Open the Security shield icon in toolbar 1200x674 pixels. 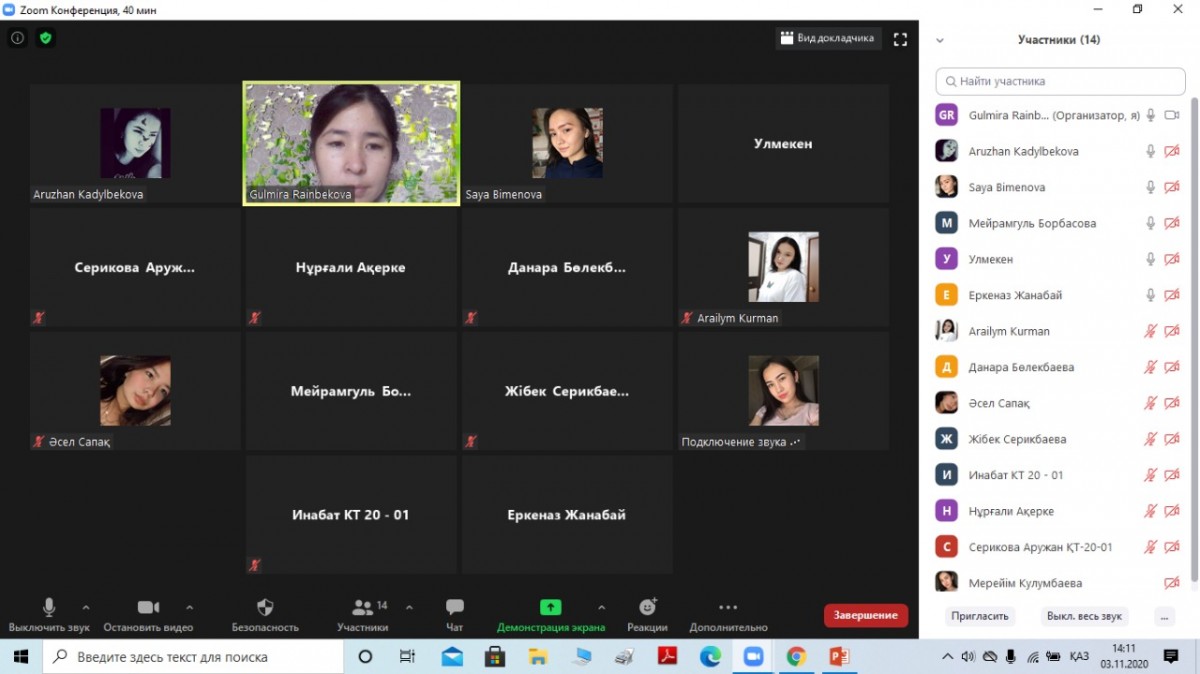pyautogui.click(x=265, y=607)
